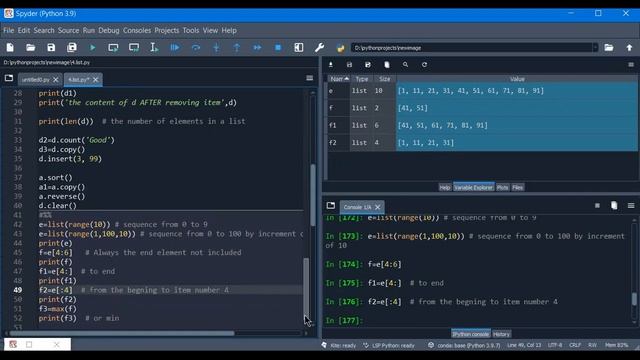
Task: Switch to the History tab
Action: (501, 334)
